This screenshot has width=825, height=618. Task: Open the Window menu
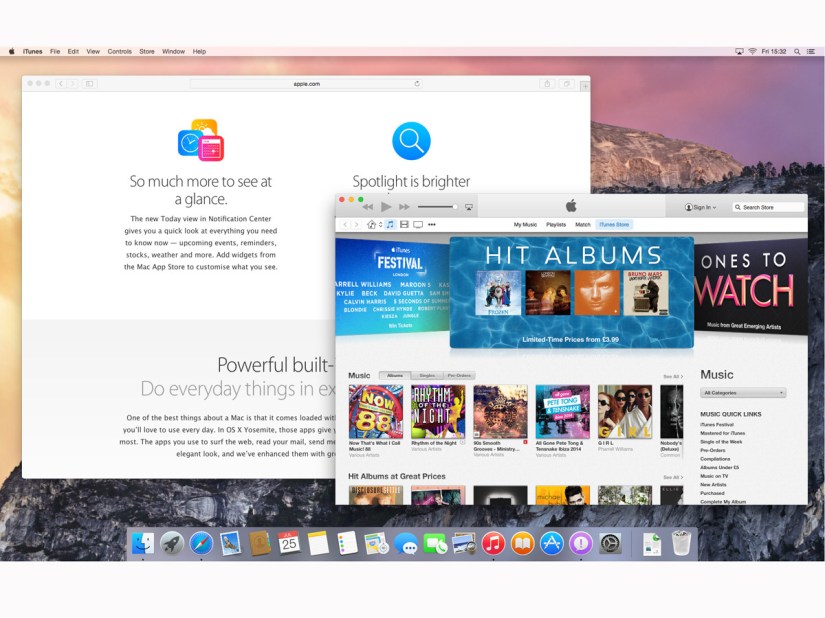click(173, 52)
